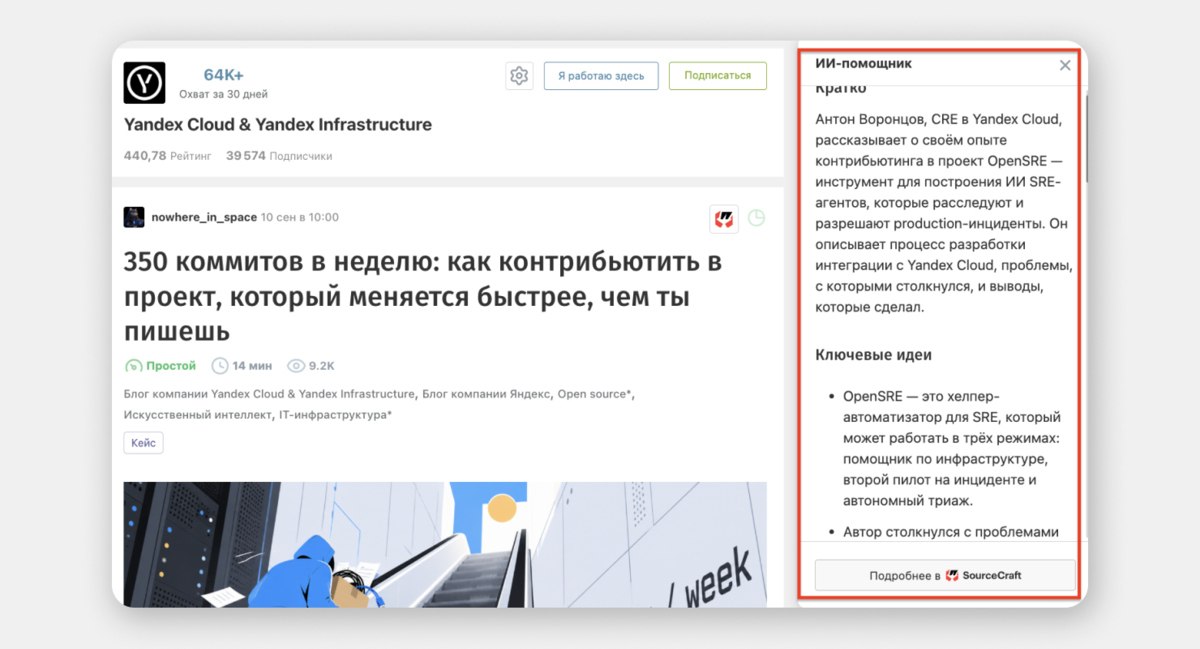Open 'Блог компании Yandex Cloud & Yandex Infrastructure' hub
The width and height of the screenshot is (1200, 649).
(x=269, y=394)
